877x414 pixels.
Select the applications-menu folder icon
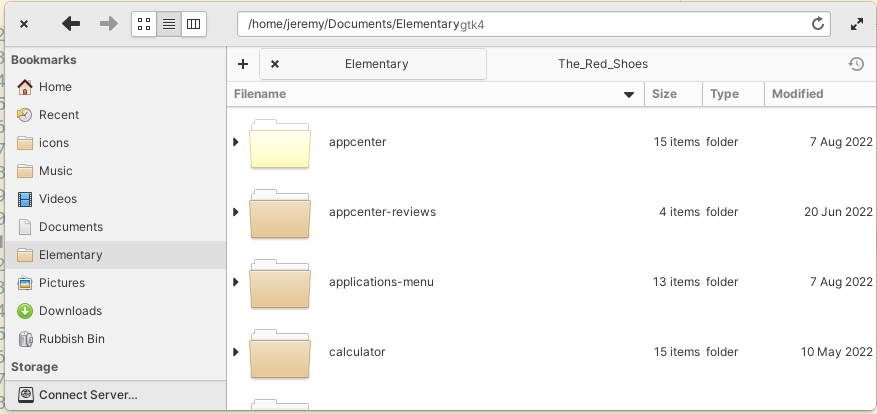tap(280, 283)
